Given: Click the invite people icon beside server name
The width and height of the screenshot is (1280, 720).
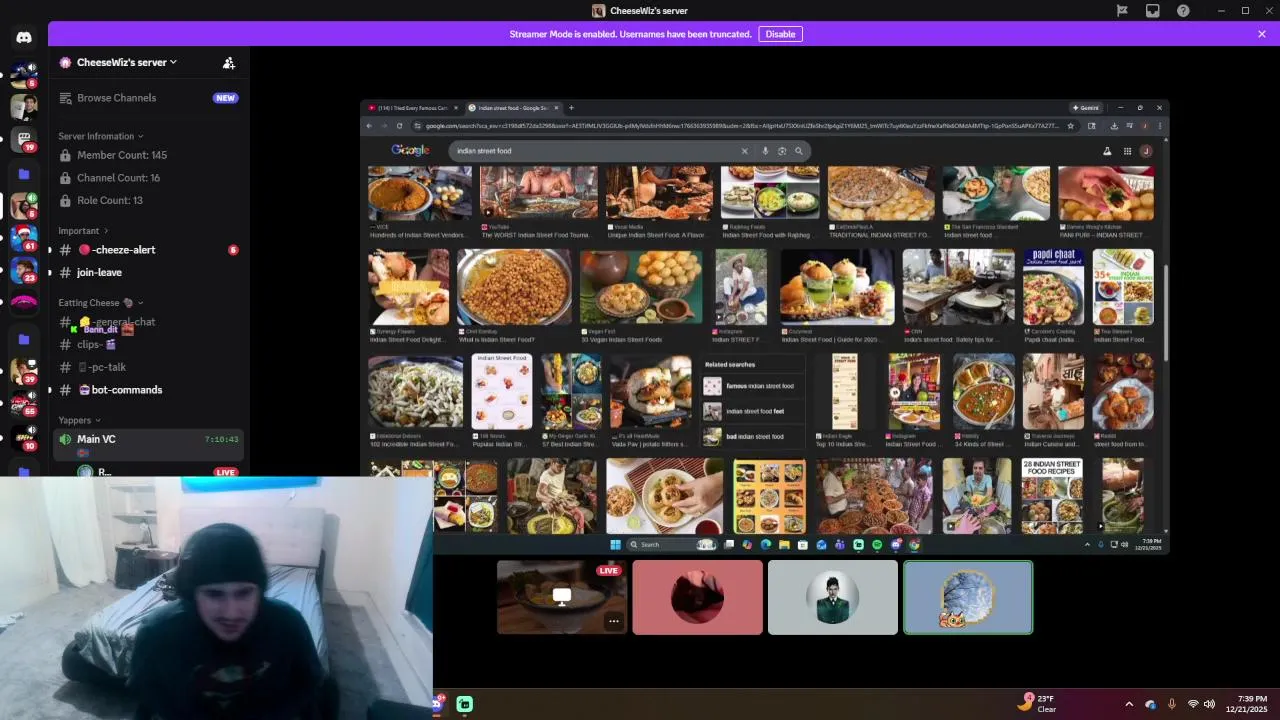Looking at the screenshot, I should [229, 62].
